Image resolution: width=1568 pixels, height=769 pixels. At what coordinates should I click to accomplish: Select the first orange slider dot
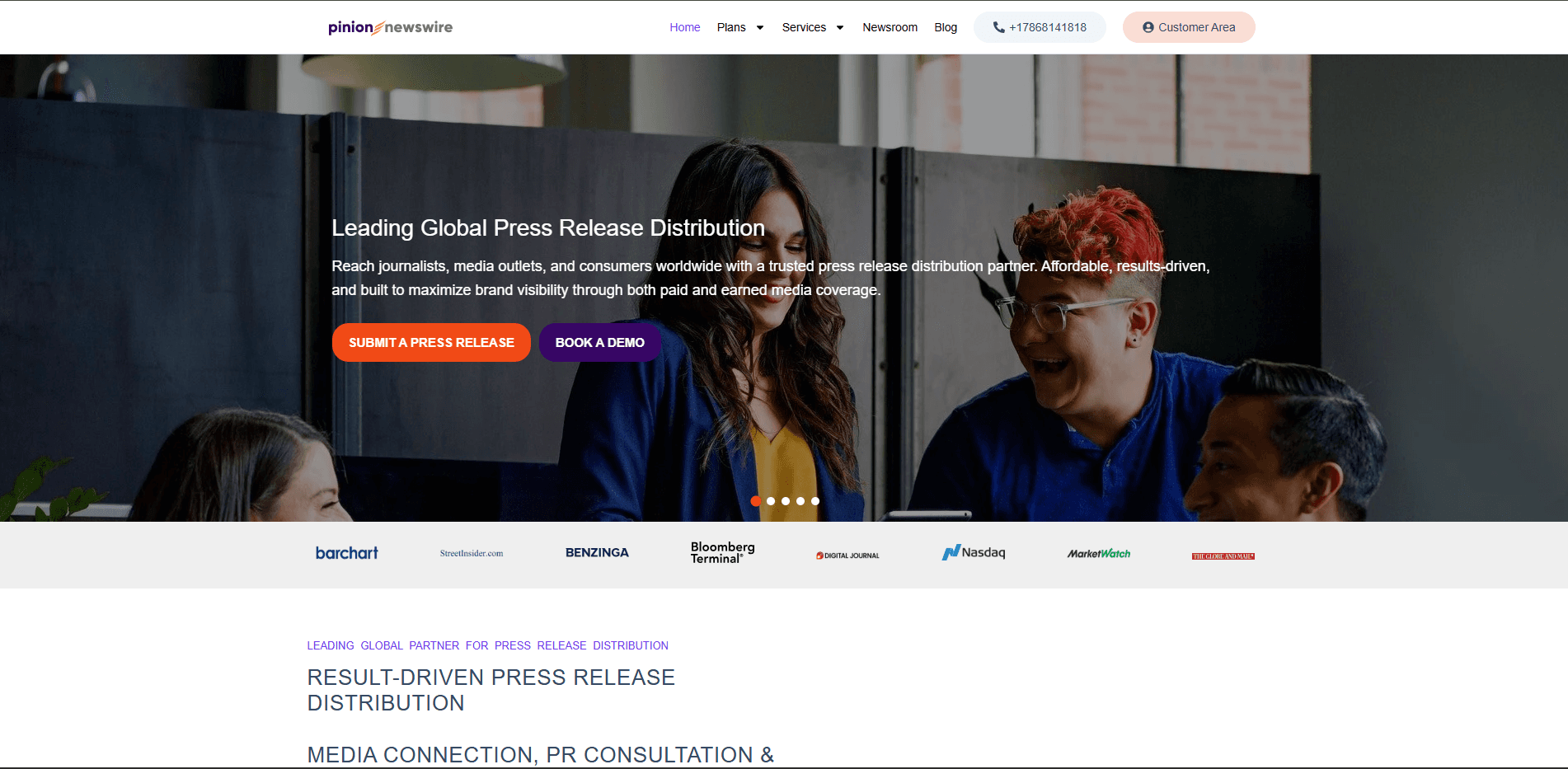click(x=756, y=501)
